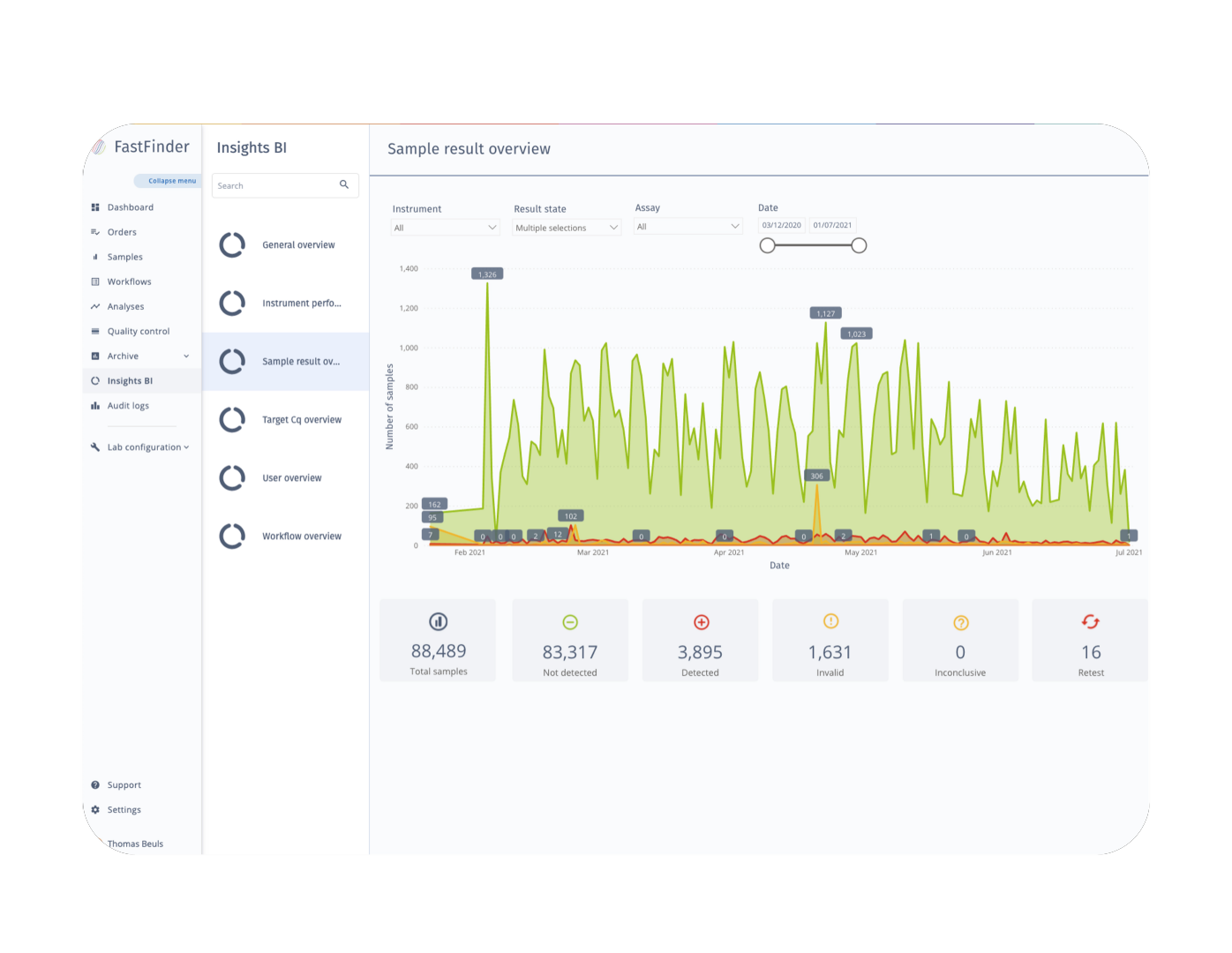Viewport: 1232px width, 953px height.
Task: Open the Instrument performance report
Action: coord(286,303)
